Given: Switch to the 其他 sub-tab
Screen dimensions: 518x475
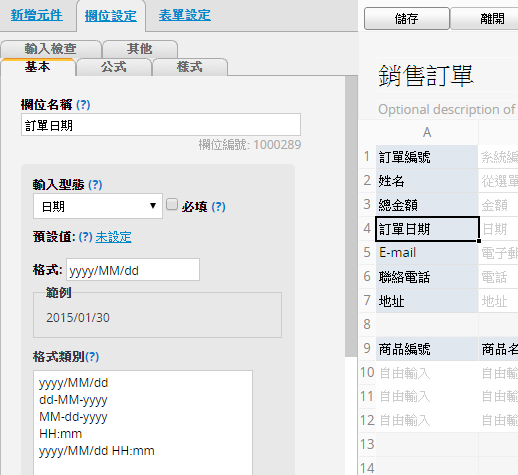Looking at the screenshot, I should tap(140, 49).
